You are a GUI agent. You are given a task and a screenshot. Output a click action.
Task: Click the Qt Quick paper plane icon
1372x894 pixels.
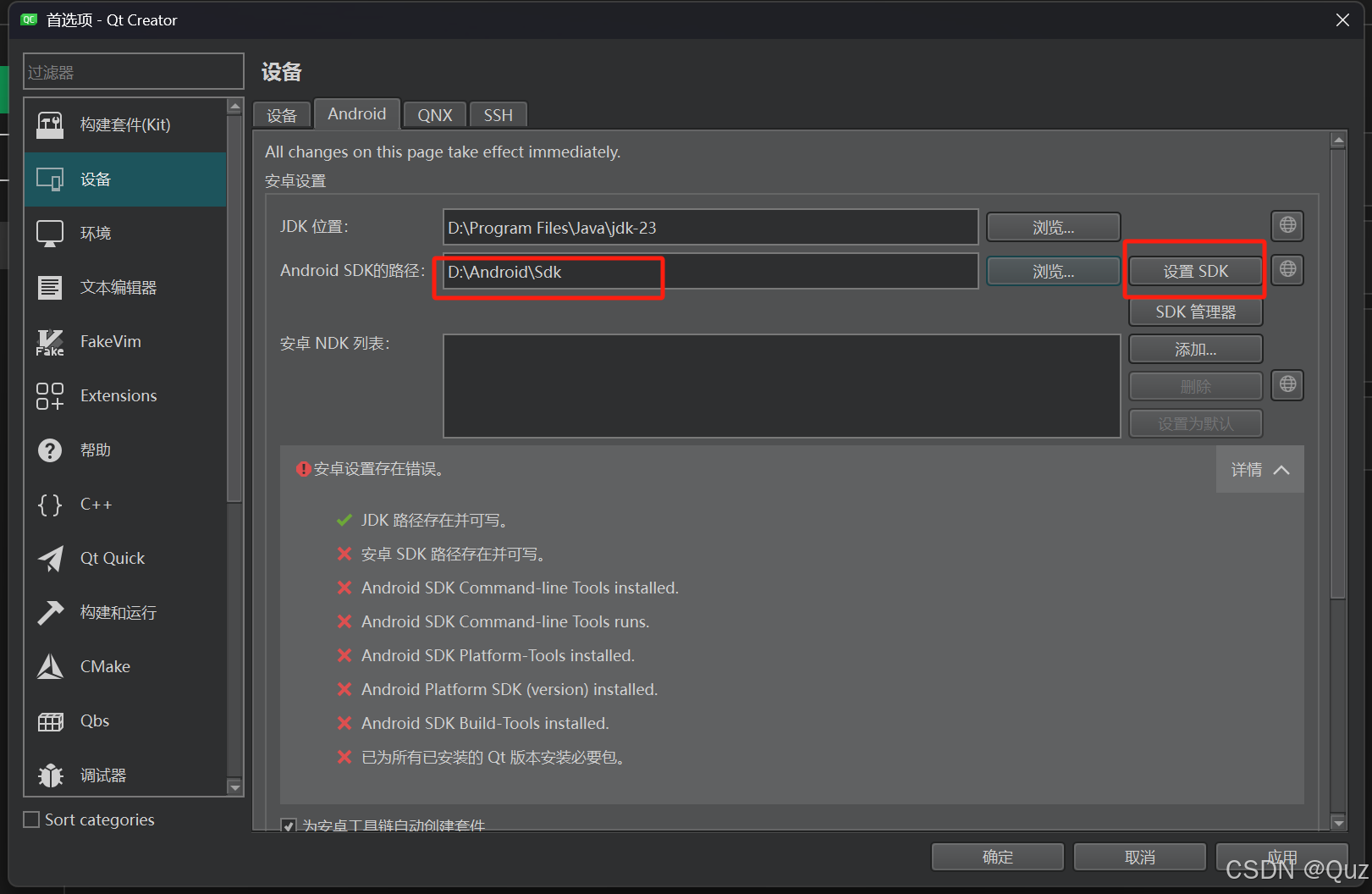pos(50,559)
